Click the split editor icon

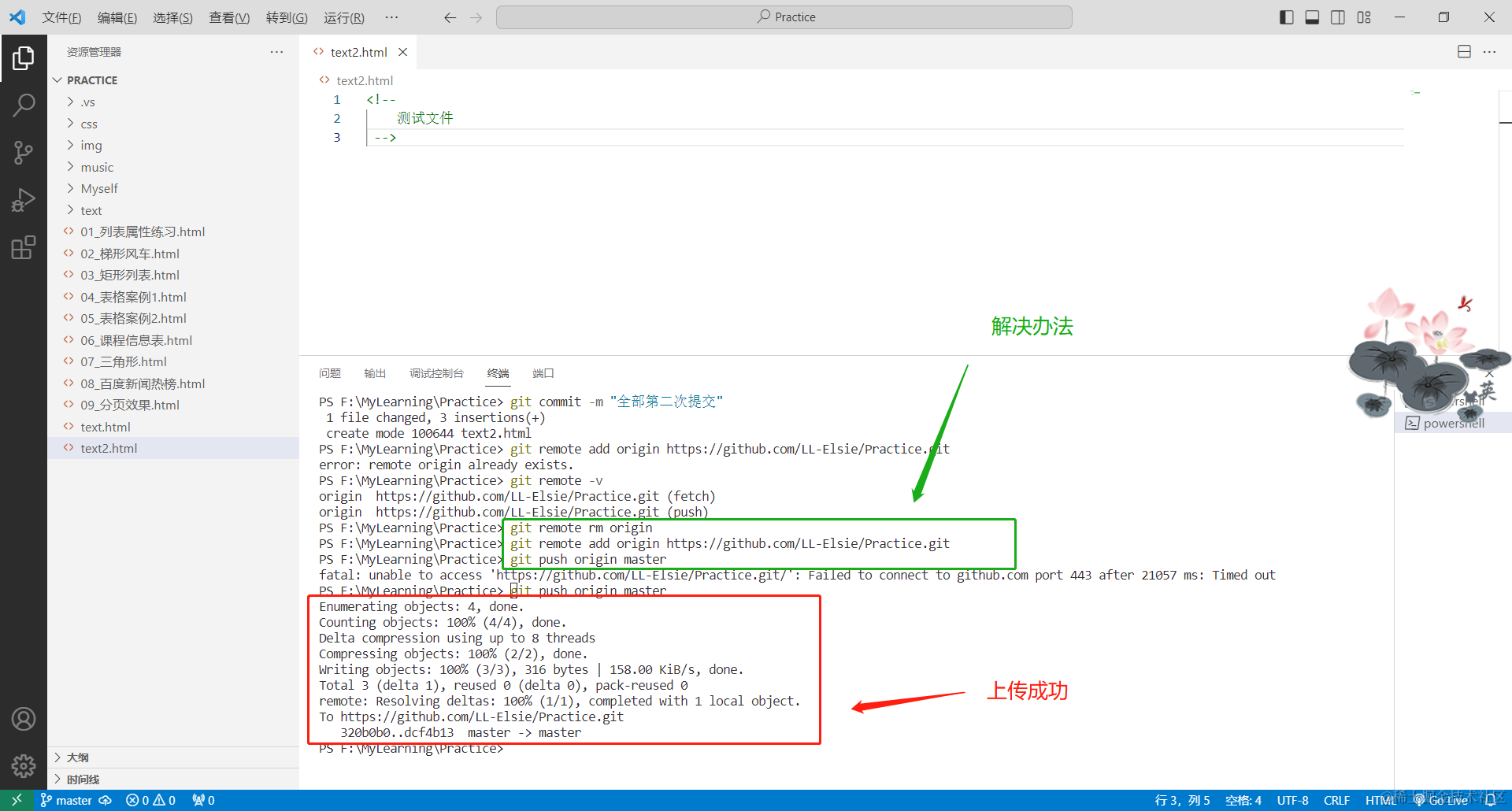(1464, 52)
